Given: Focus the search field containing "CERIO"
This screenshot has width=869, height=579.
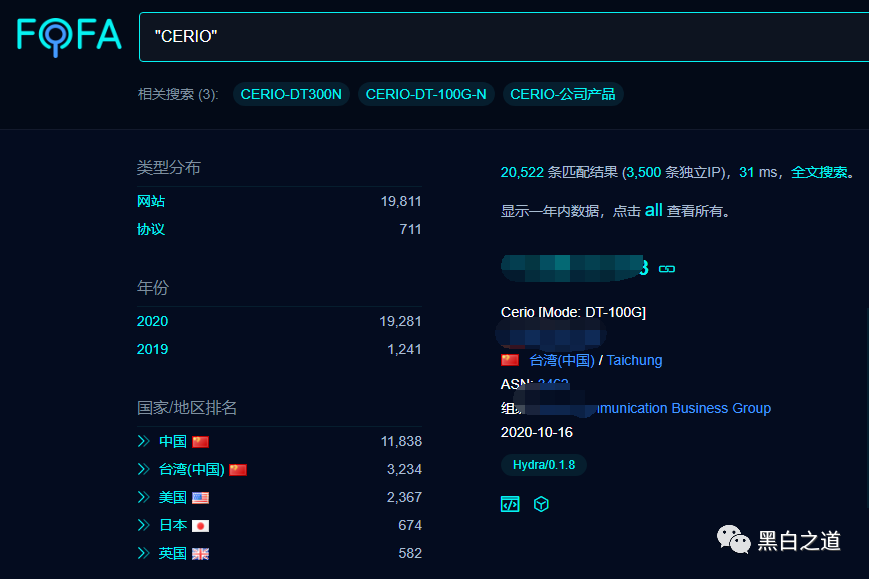Looking at the screenshot, I should click(x=504, y=37).
